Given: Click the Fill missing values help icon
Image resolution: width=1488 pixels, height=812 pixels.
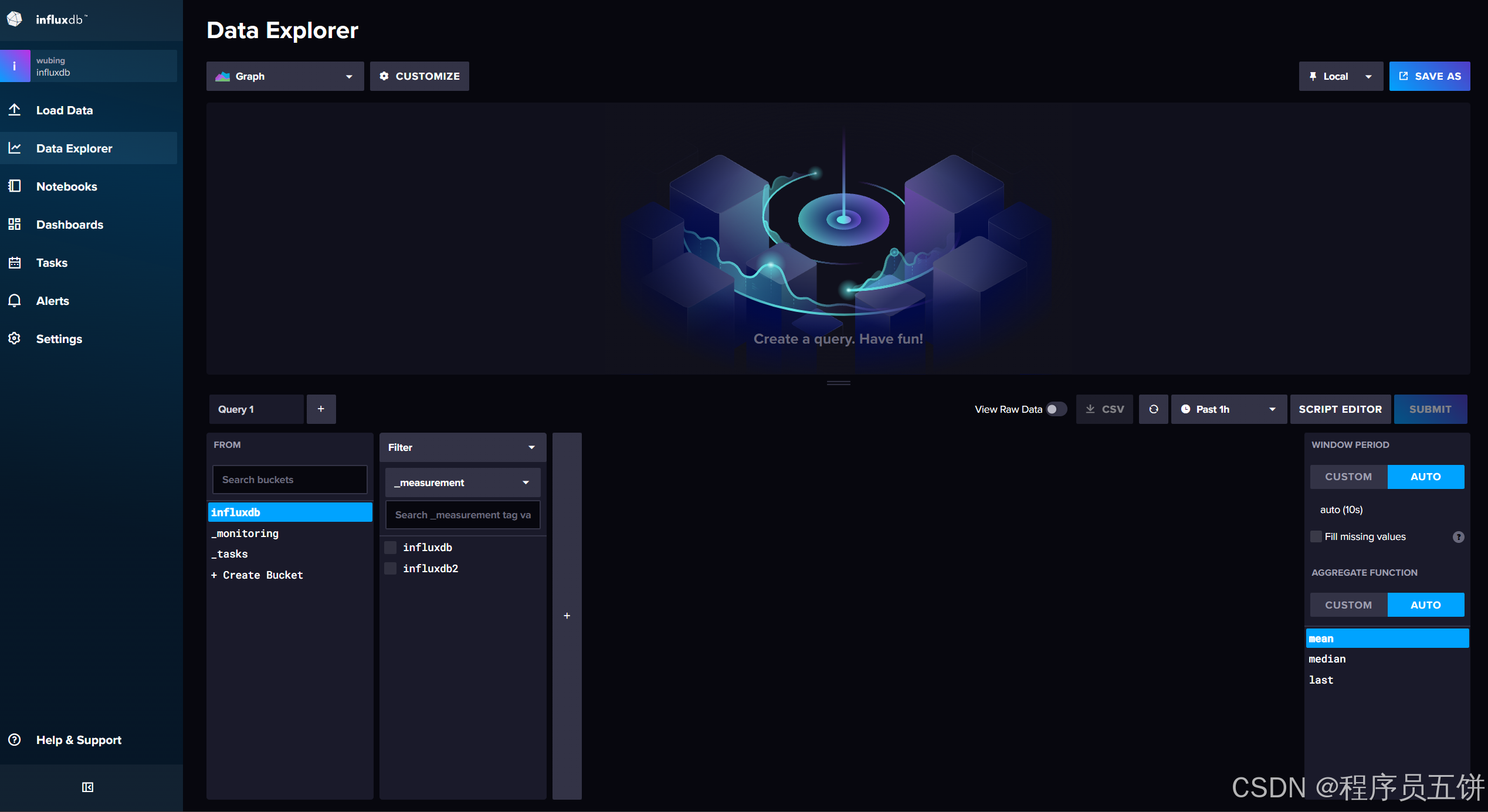Looking at the screenshot, I should (1458, 536).
